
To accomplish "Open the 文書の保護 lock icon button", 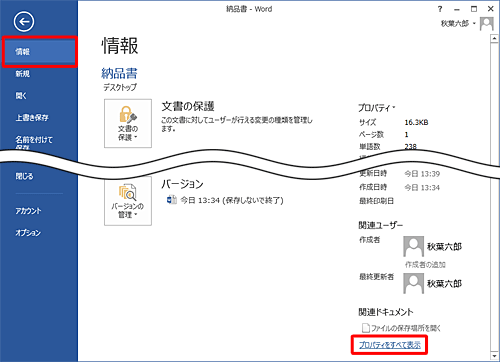I will coord(128,123).
